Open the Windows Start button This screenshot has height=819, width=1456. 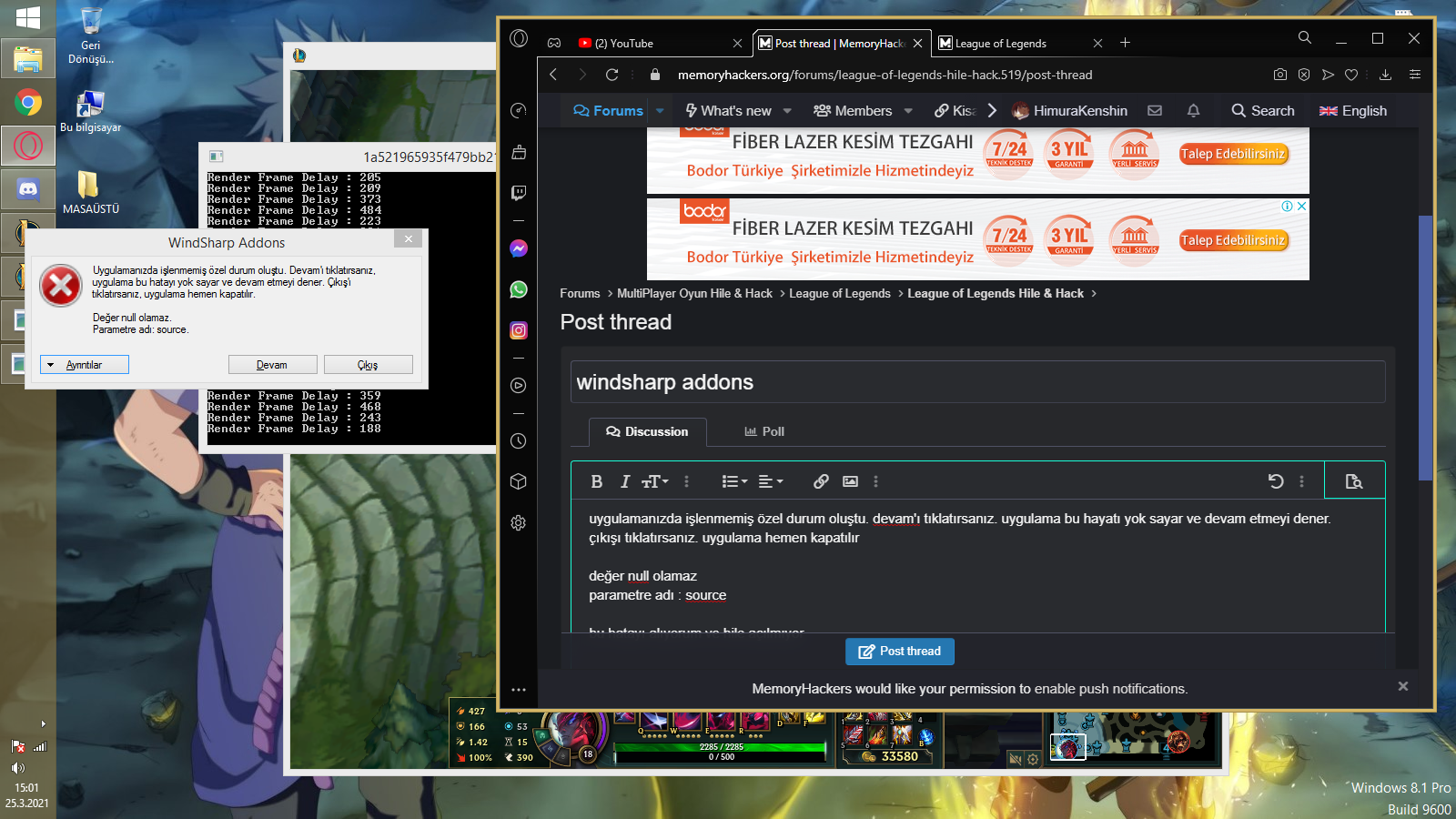(28, 17)
